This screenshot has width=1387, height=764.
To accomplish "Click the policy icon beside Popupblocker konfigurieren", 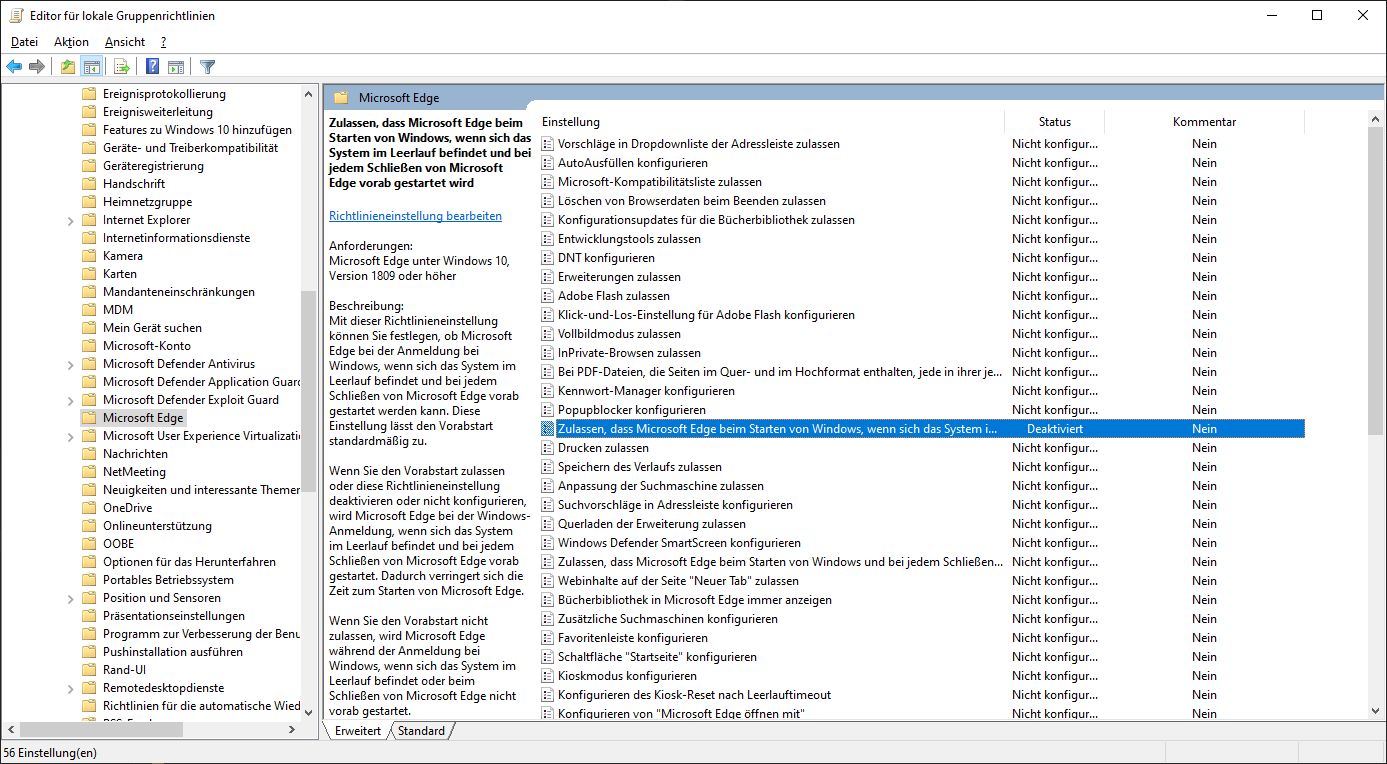I will coord(547,410).
